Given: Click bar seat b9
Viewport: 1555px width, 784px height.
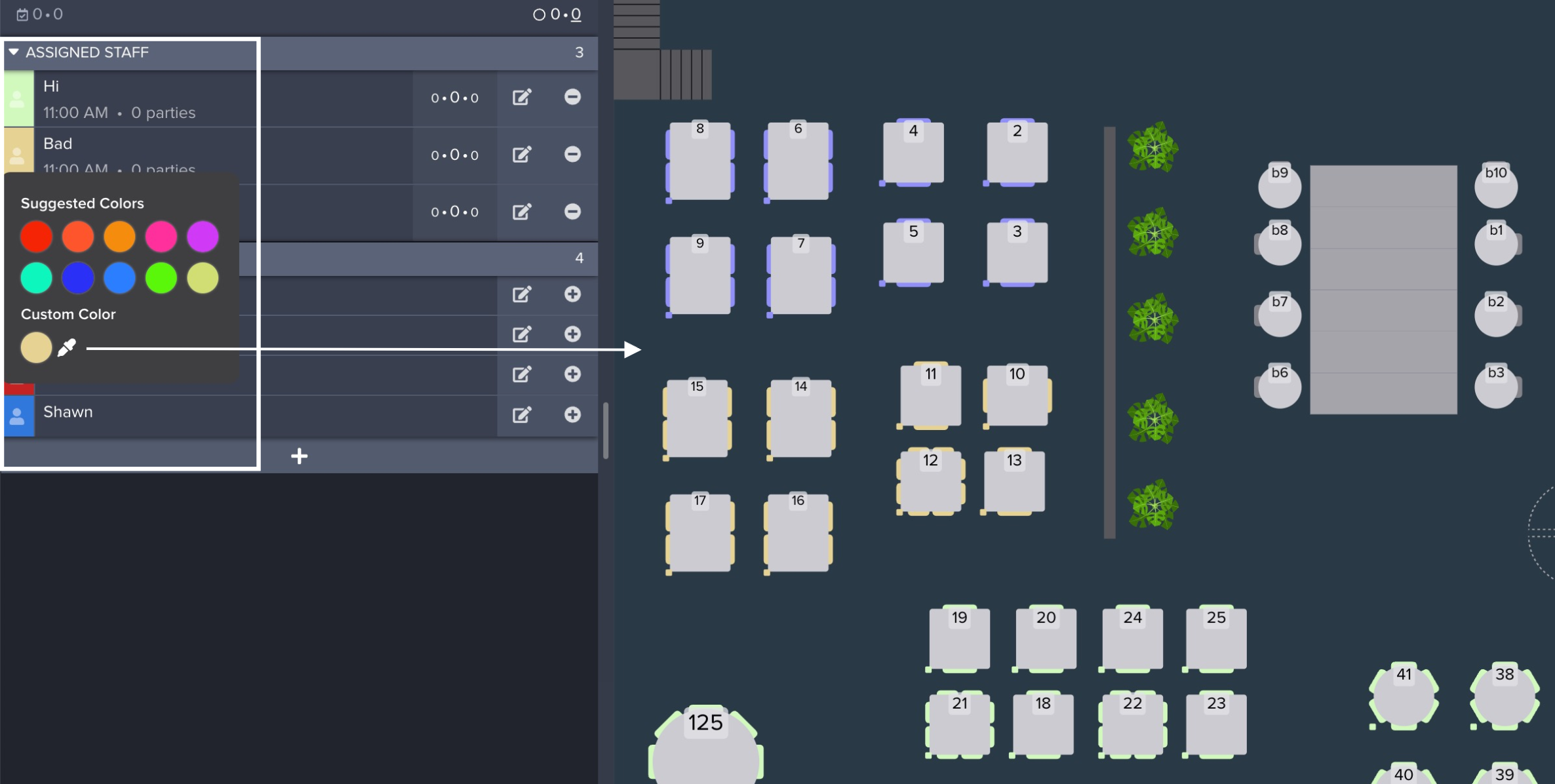Looking at the screenshot, I should (x=1279, y=186).
